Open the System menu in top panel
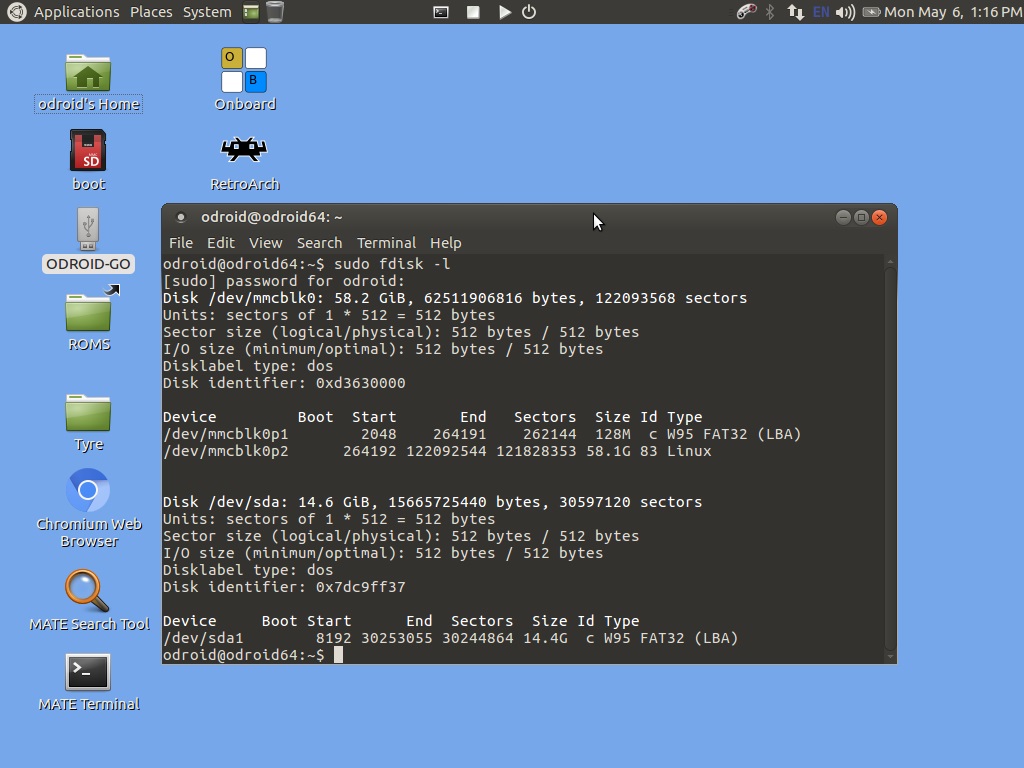The width and height of the screenshot is (1024, 768). [207, 12]
